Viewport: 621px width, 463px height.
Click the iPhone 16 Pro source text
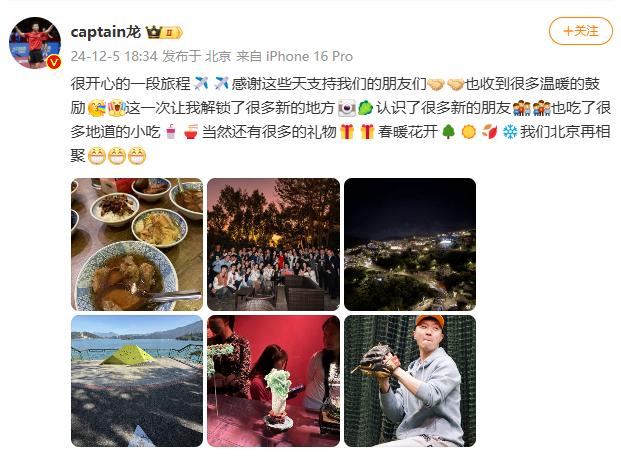tap(309, 56)
